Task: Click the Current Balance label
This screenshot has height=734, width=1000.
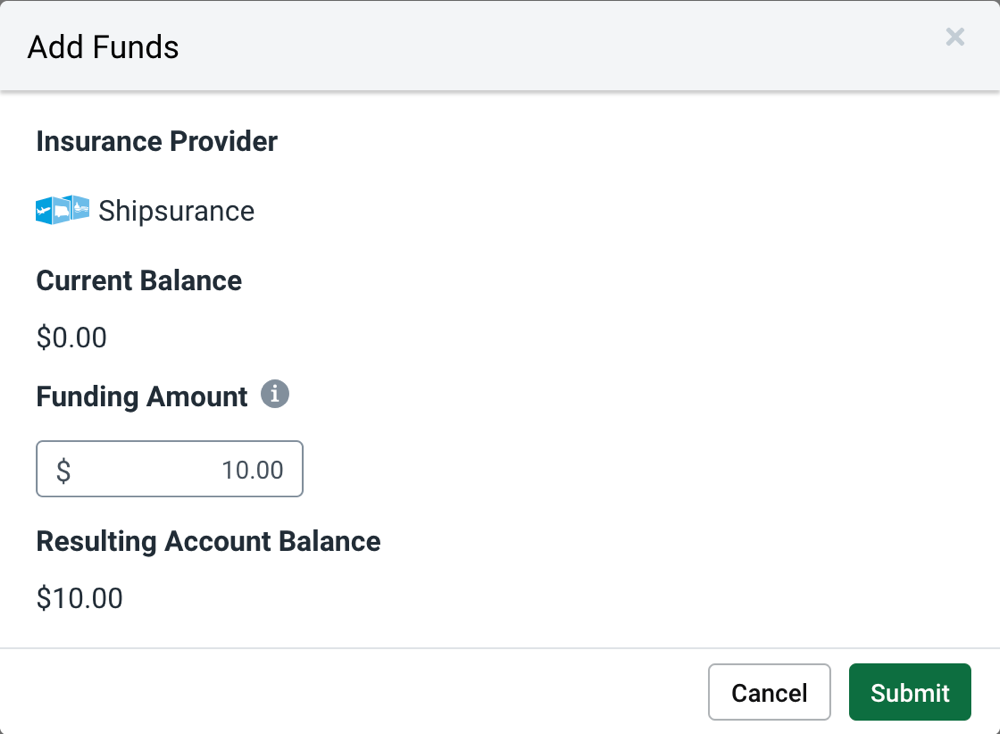Action: point(139,281)
